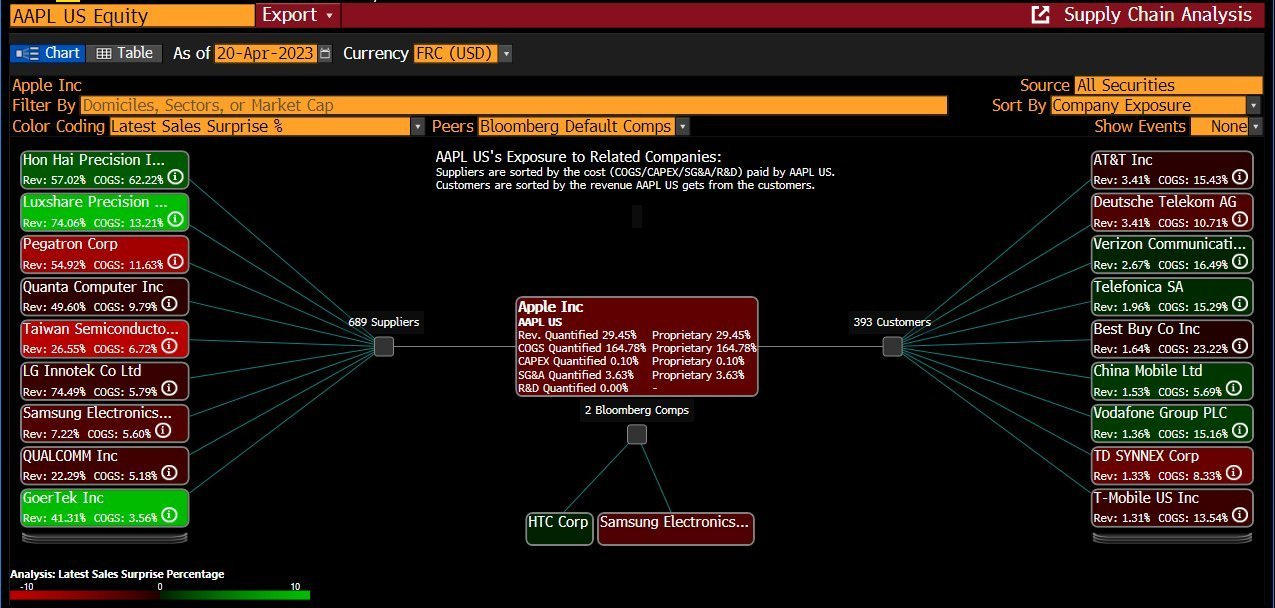Click the Source All Securities field

(x=1167, y=85)
